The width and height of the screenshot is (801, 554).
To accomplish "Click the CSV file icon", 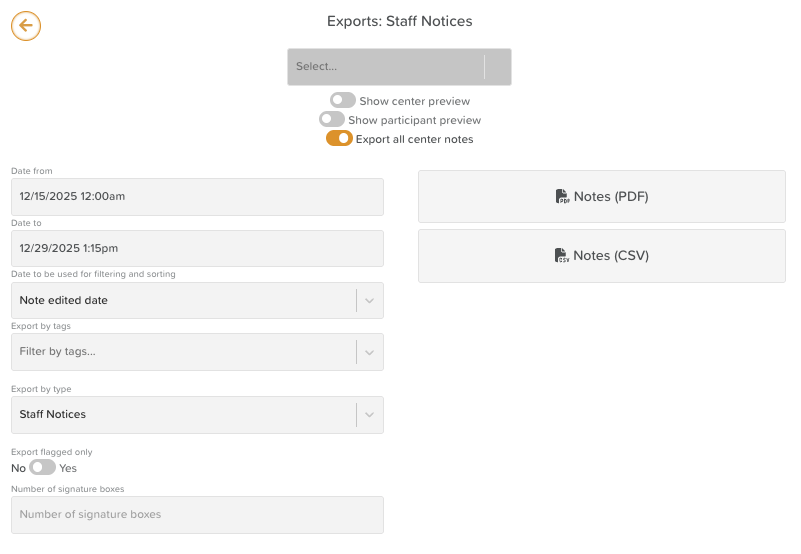I will point(562,256).
